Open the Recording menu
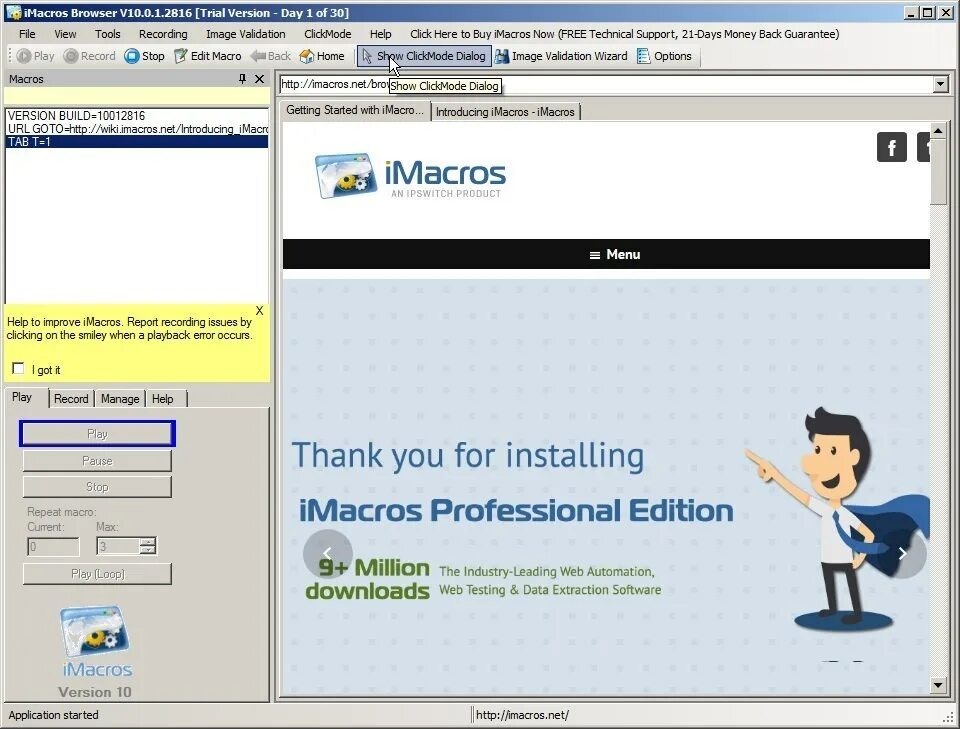 coord(163,34)
